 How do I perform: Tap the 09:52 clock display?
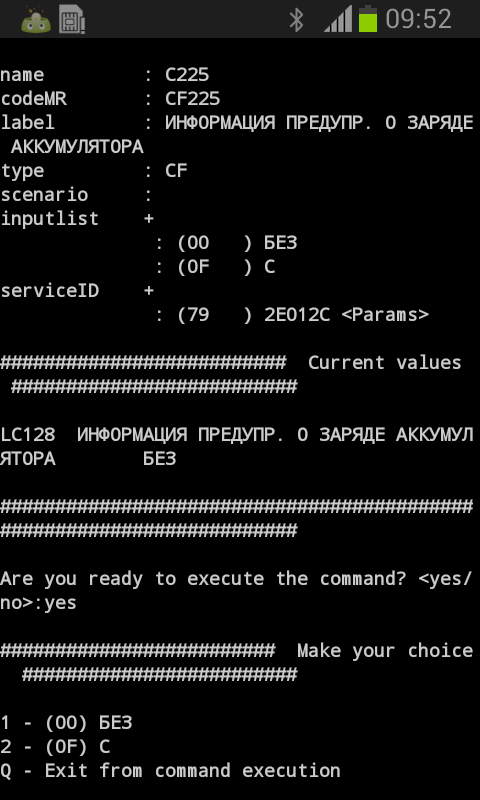pyautogui.click(x=419, y=20)
